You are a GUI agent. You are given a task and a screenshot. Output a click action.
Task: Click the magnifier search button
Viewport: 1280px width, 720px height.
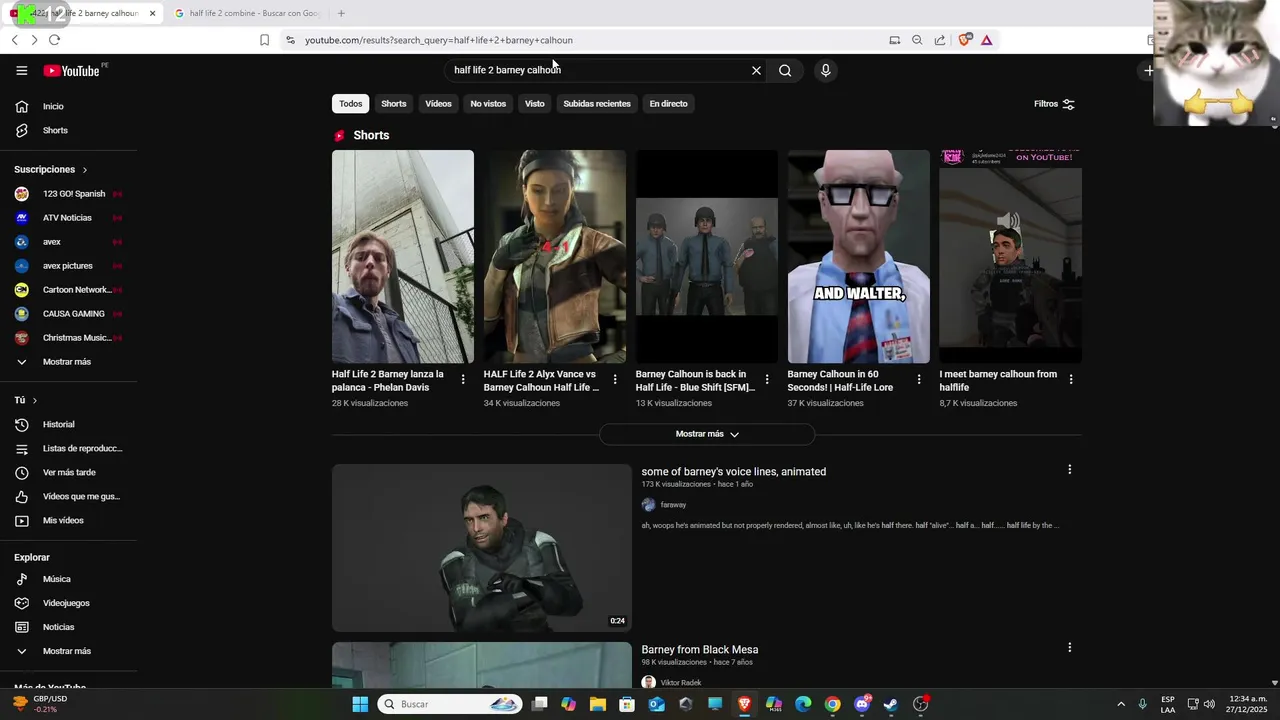point(785,70)
